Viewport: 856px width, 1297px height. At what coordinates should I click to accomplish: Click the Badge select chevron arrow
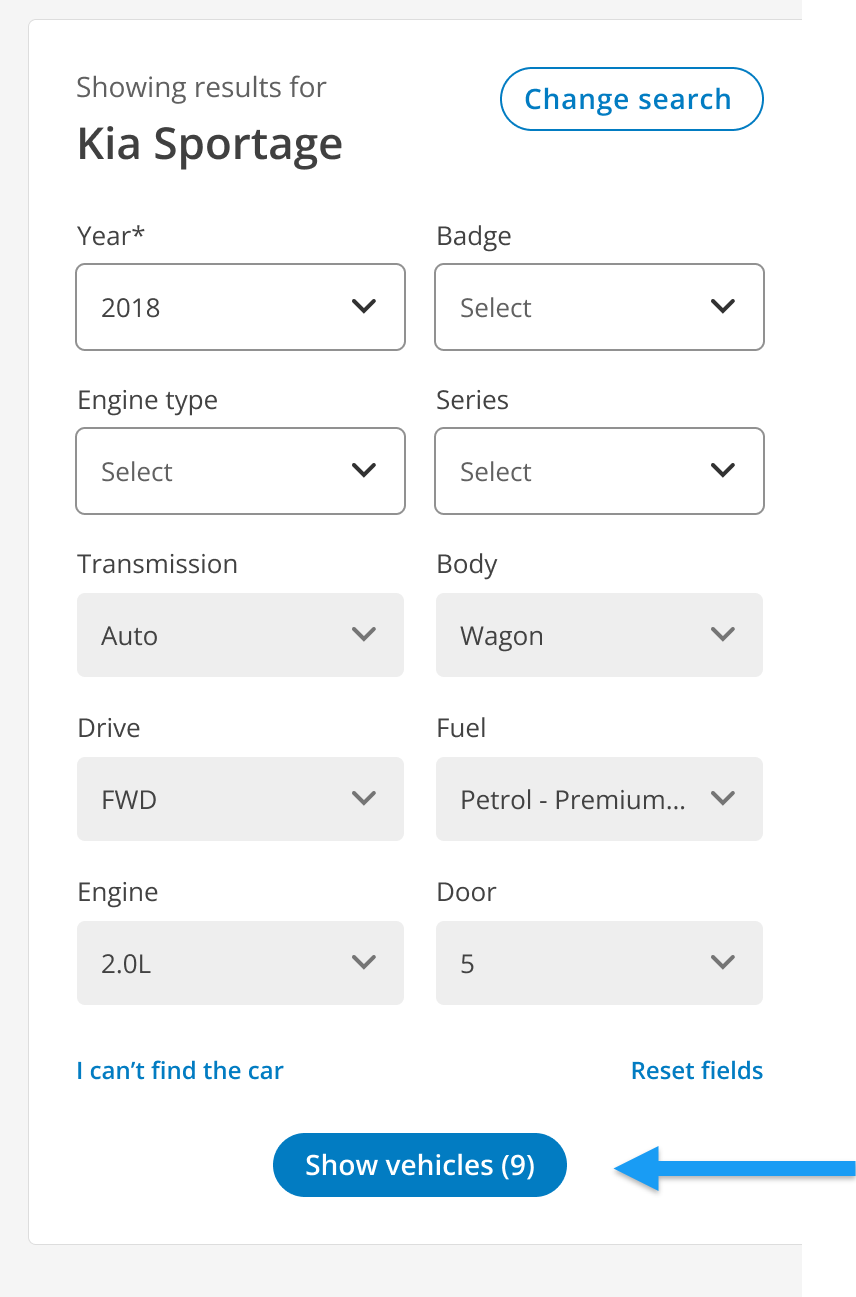click(723, 307)
